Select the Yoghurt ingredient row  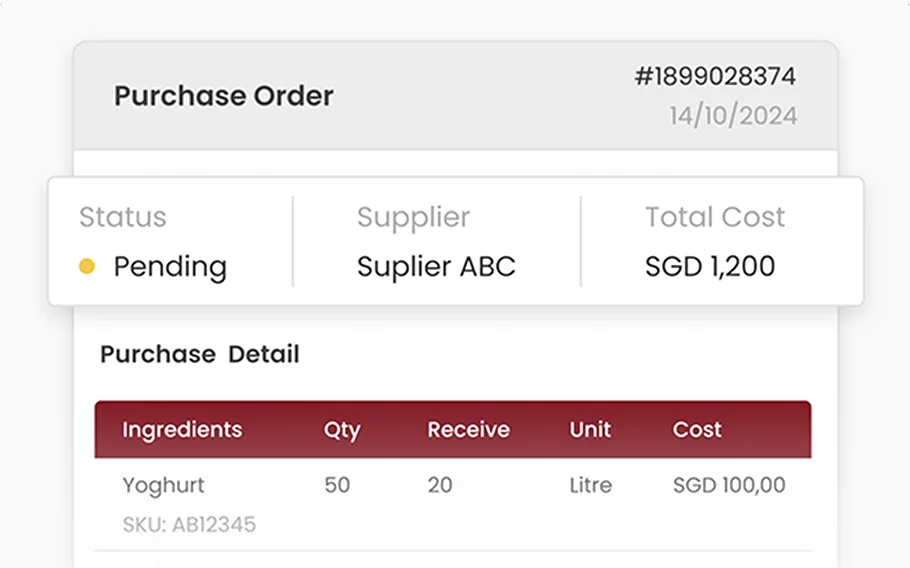(453, 504)
